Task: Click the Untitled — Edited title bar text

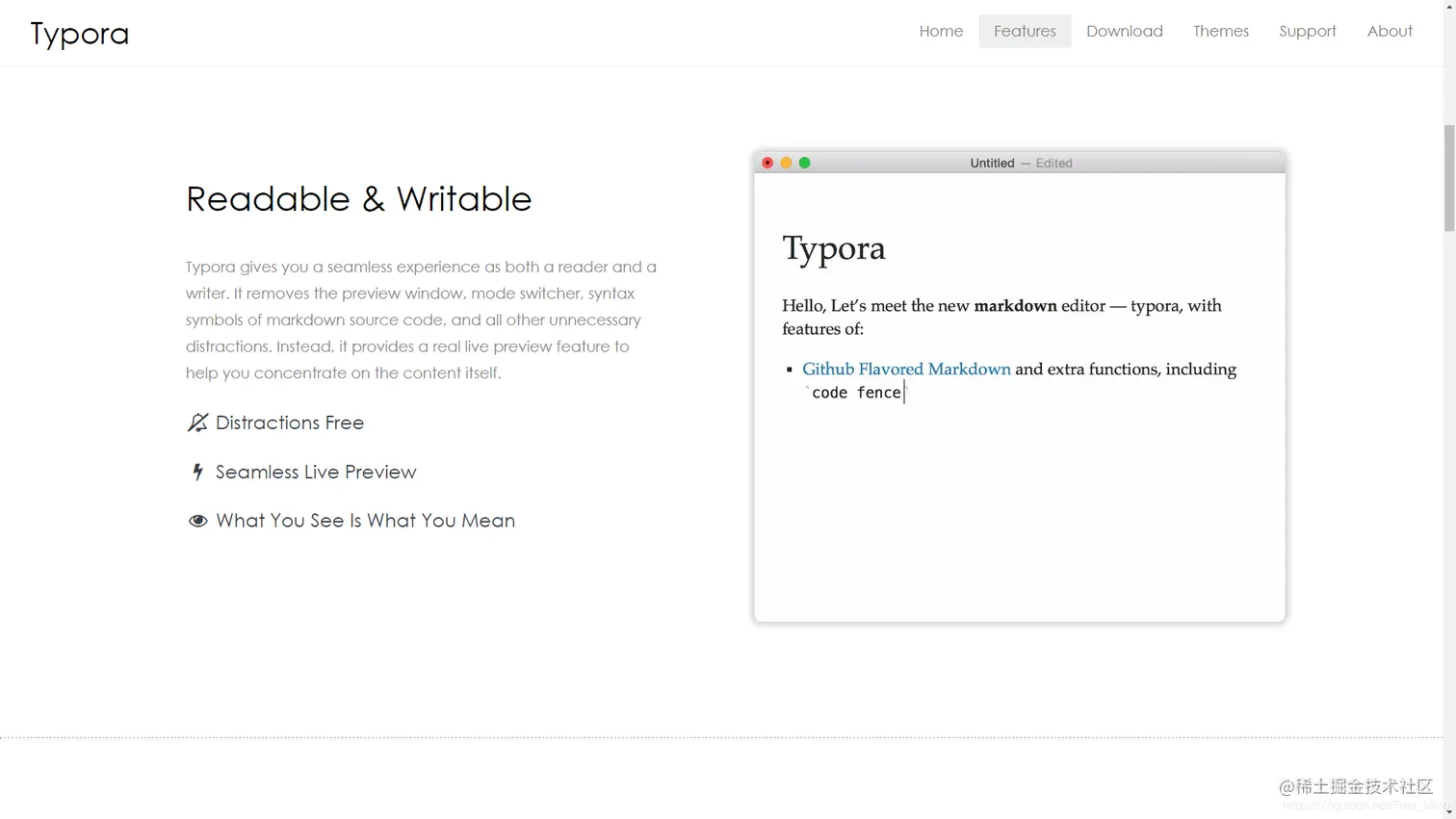Action: 1021,163
